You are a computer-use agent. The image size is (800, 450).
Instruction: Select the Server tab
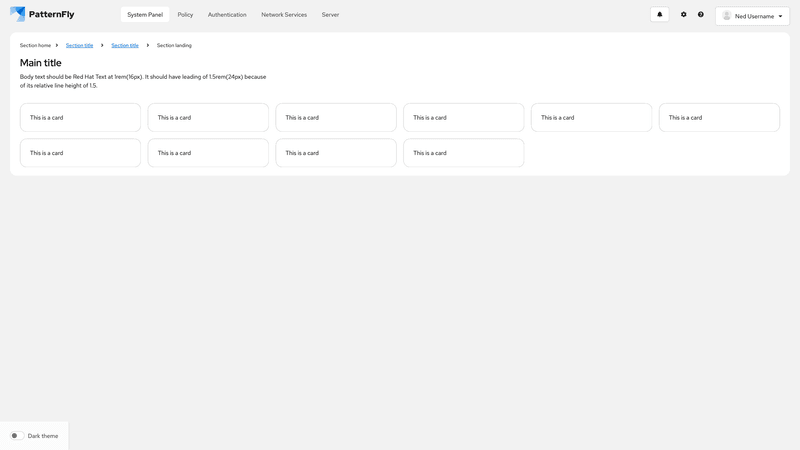tap(330, 14)
